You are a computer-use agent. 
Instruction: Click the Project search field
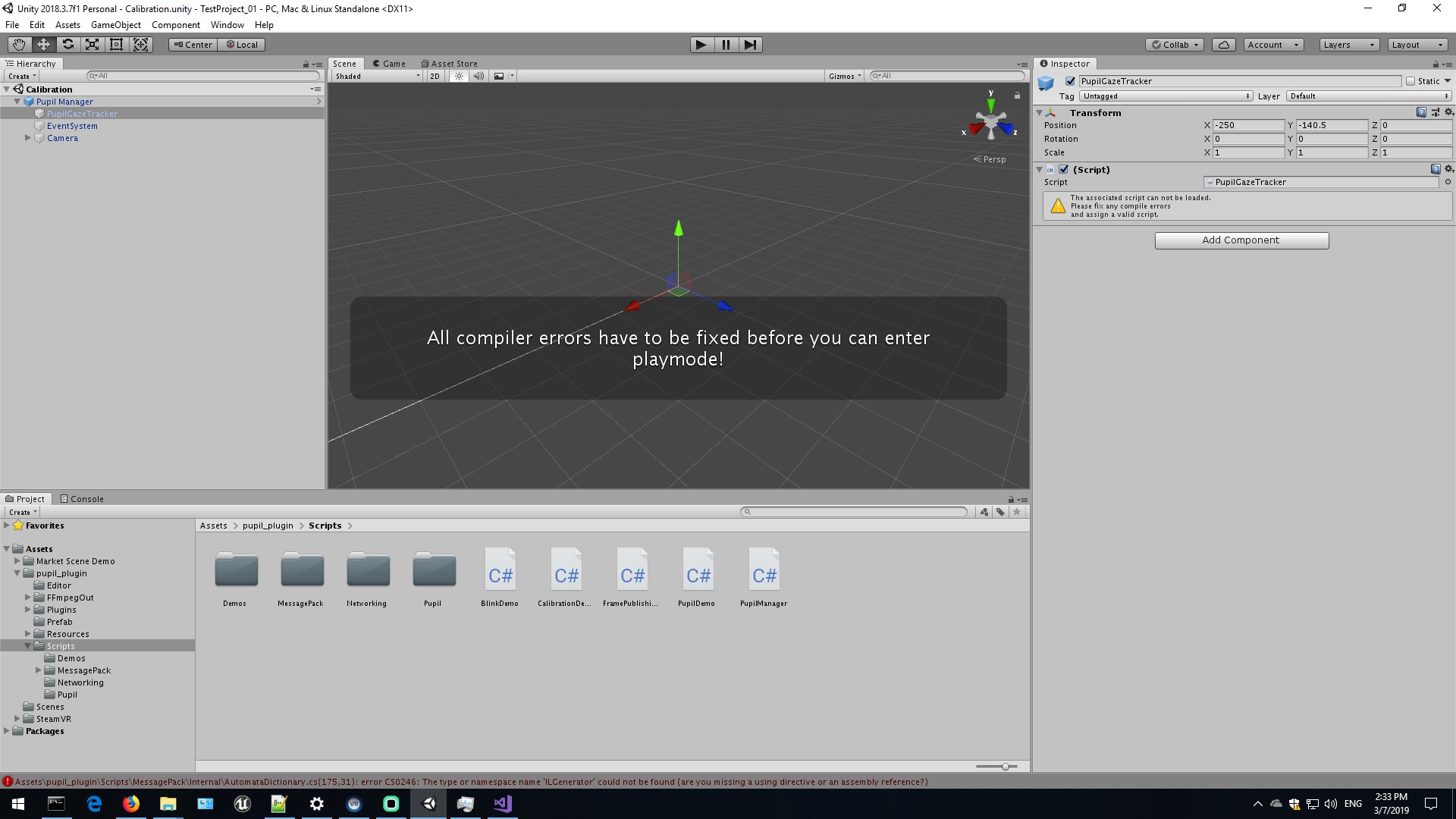pos(854,512)
